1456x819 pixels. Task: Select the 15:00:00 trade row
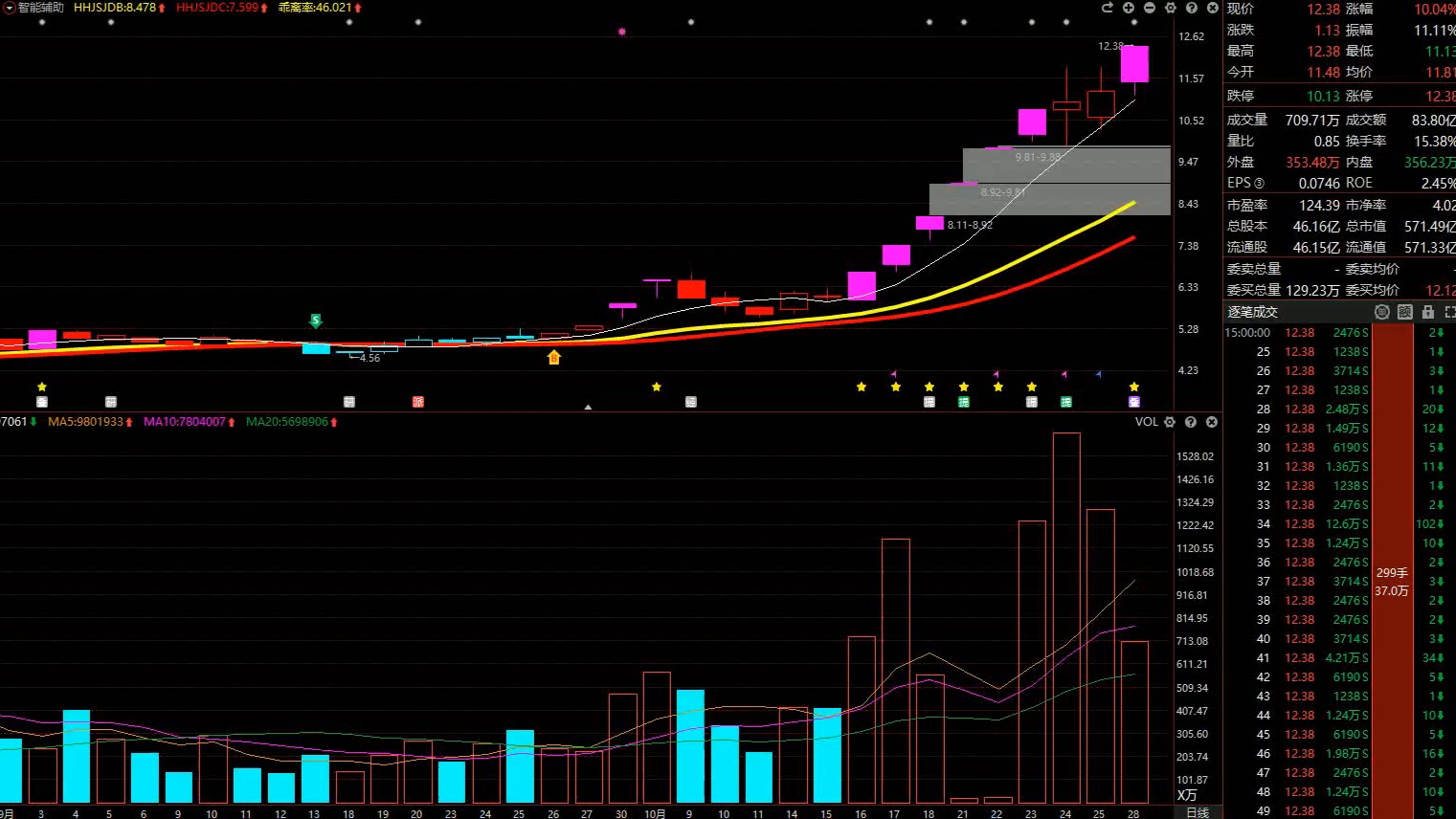coord(1339,333)
